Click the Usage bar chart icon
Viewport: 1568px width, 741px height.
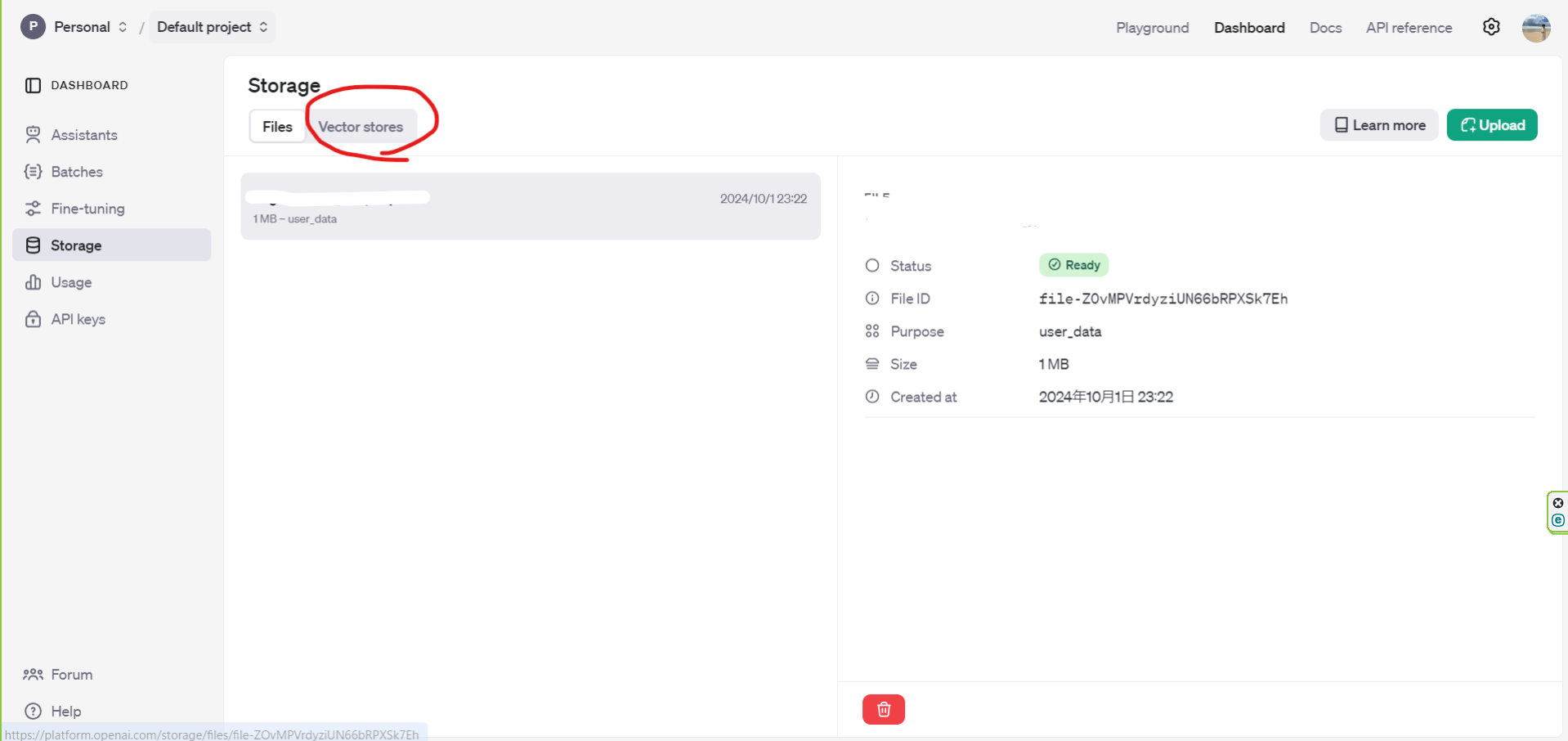point(33,282)
